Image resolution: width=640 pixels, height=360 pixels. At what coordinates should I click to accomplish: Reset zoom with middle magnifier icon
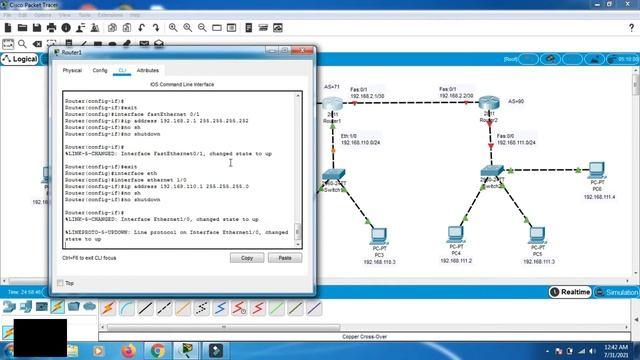pyautogui.click(x=188, y=28)
